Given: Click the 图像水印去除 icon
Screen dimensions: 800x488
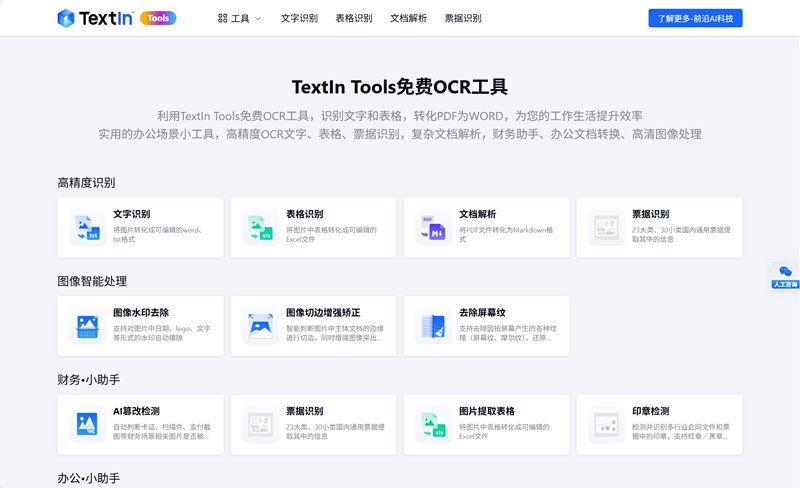Looking at the screenshot, I should click(x=87, y=326).
